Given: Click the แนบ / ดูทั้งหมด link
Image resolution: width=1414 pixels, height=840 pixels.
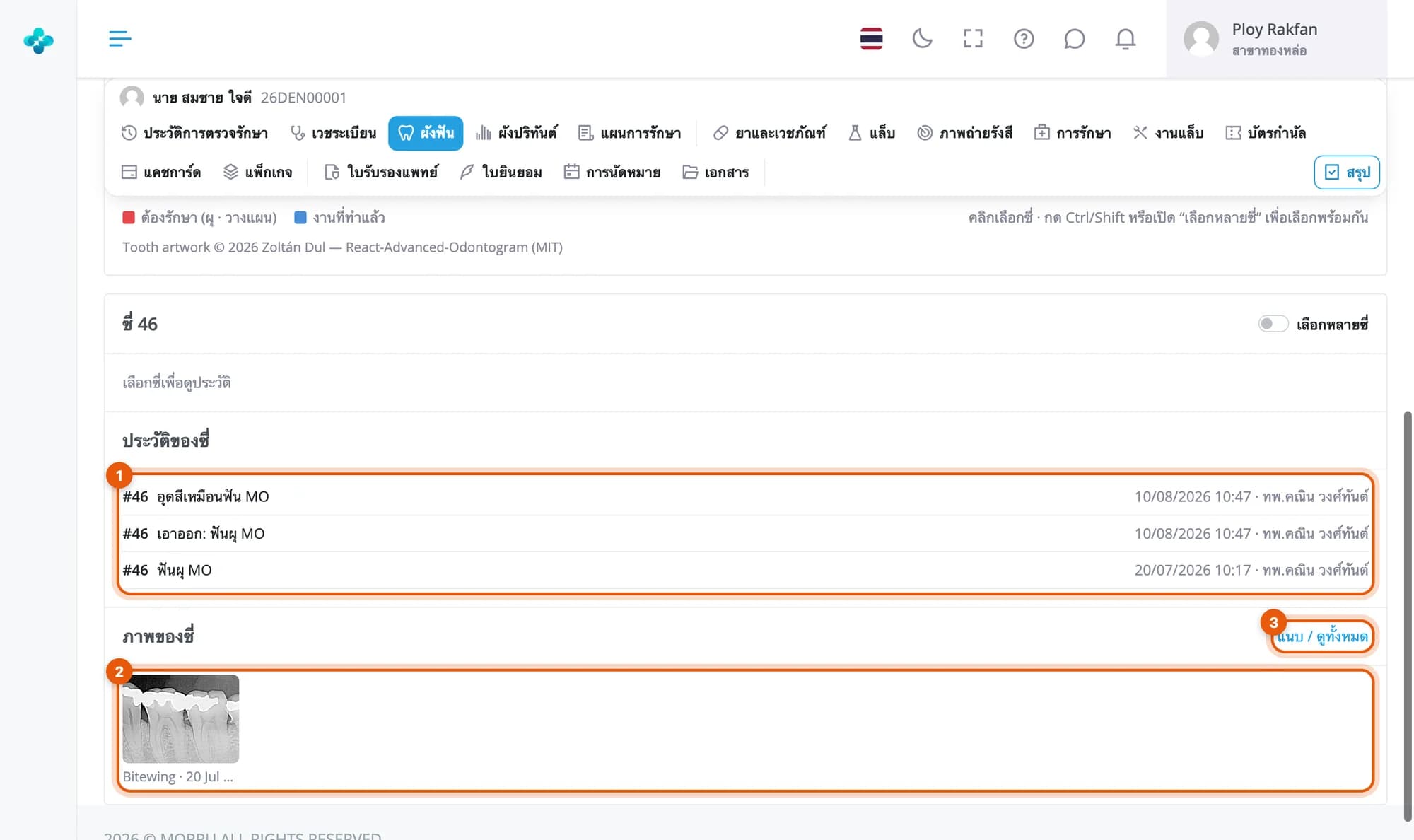Looking at the screenshot, I should click(1322, 636).
